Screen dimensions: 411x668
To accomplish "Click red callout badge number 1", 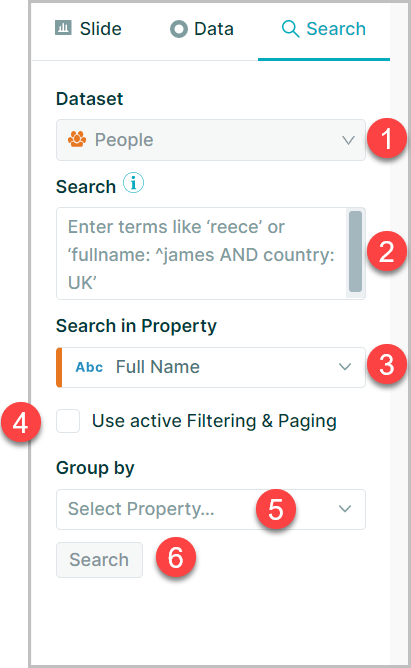I will pos(386,138).
